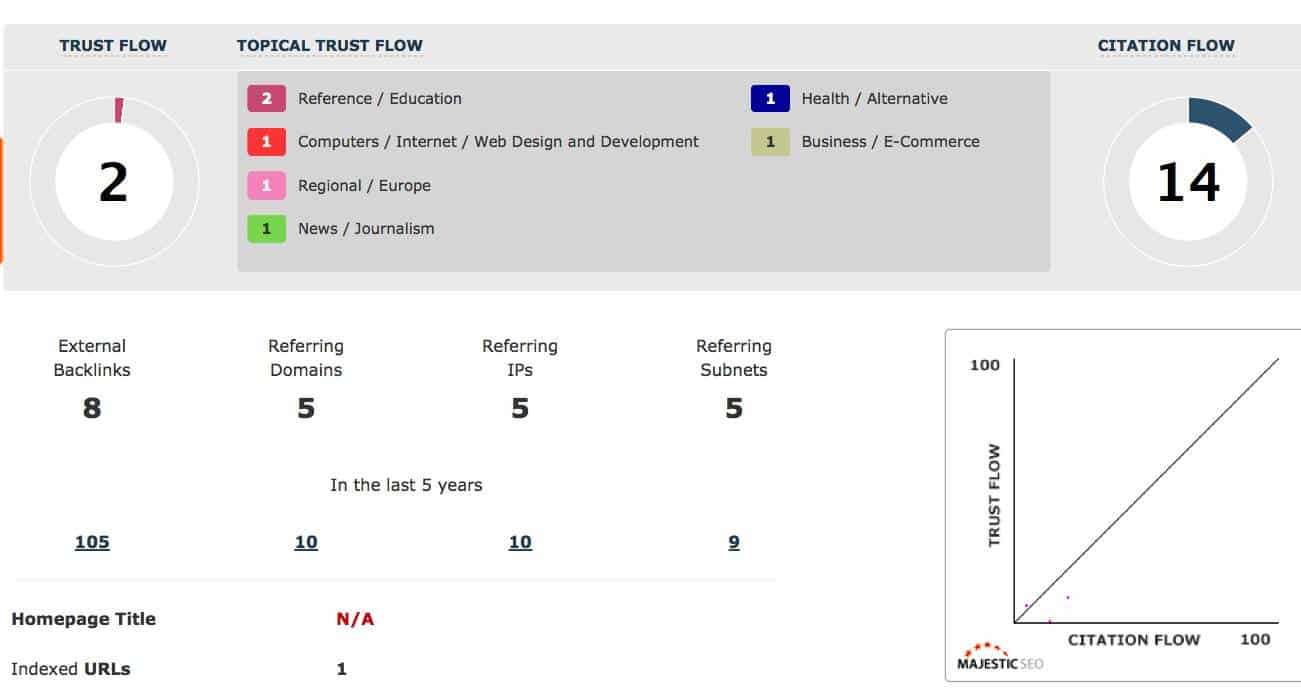Open the 105 external backlinks link
Viewport: 1301px width, 696px height.
92,542
